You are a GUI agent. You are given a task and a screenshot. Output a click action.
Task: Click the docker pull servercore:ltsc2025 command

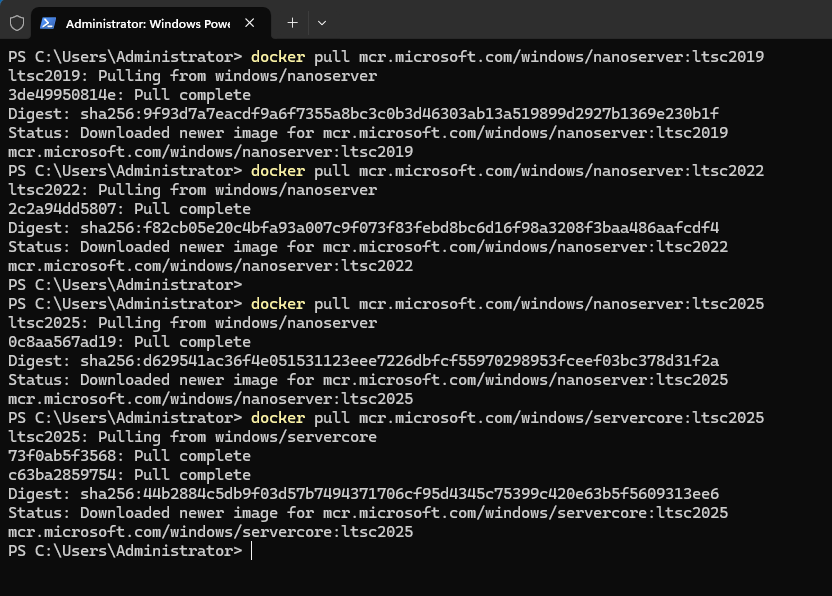(x=507, y=418)
